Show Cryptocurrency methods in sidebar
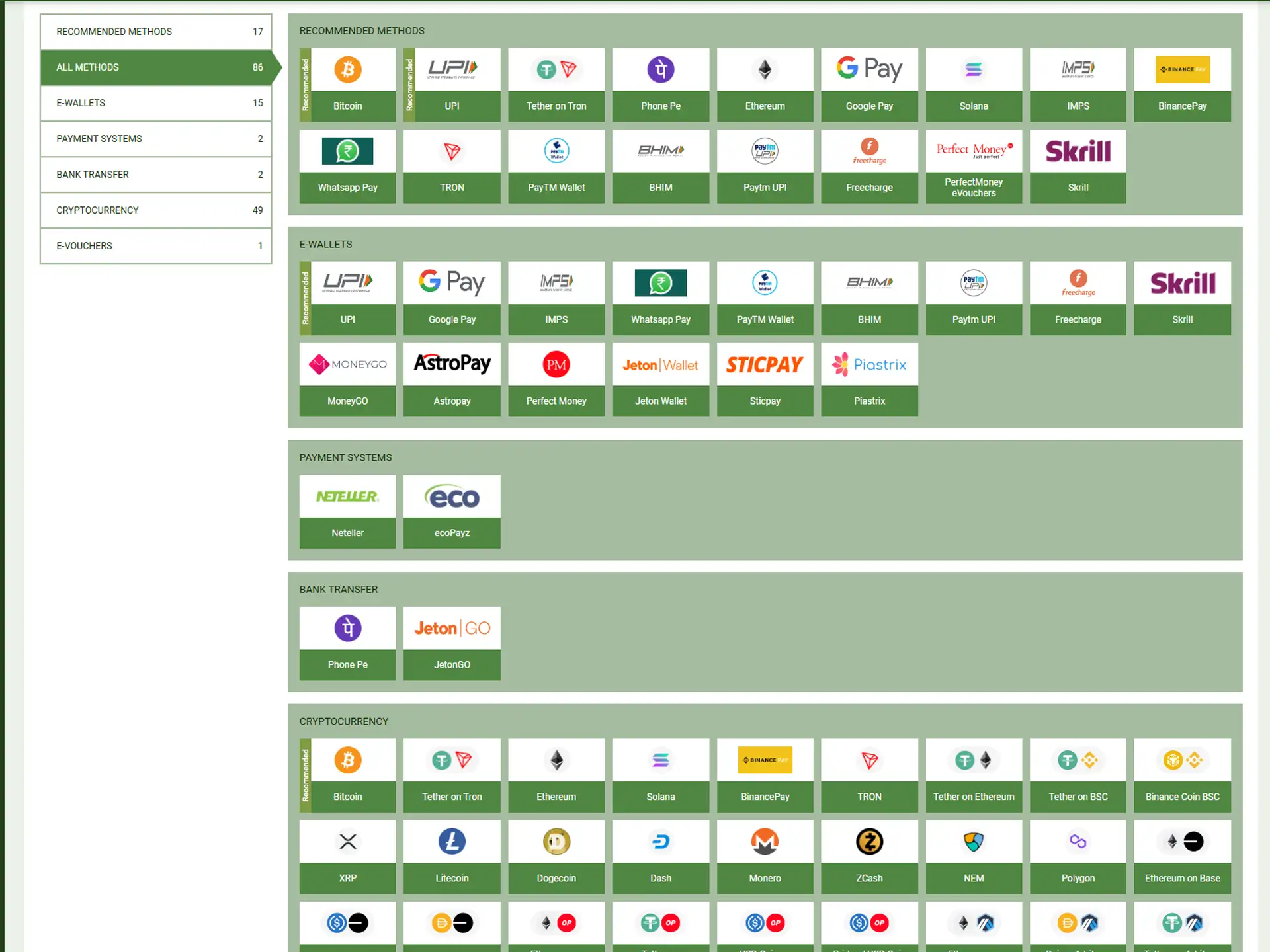The image size is (1270, 952). click(156, 210)
